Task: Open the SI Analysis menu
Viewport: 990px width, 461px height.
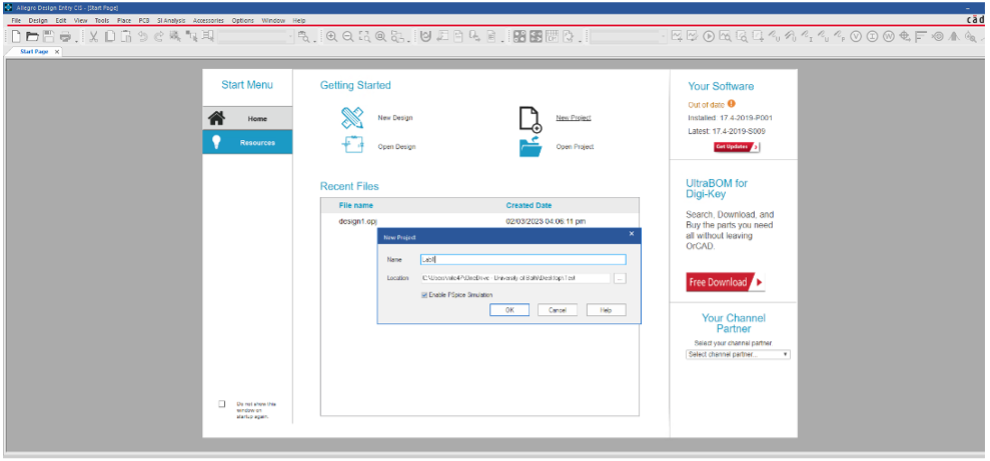Action: point(172,20)
